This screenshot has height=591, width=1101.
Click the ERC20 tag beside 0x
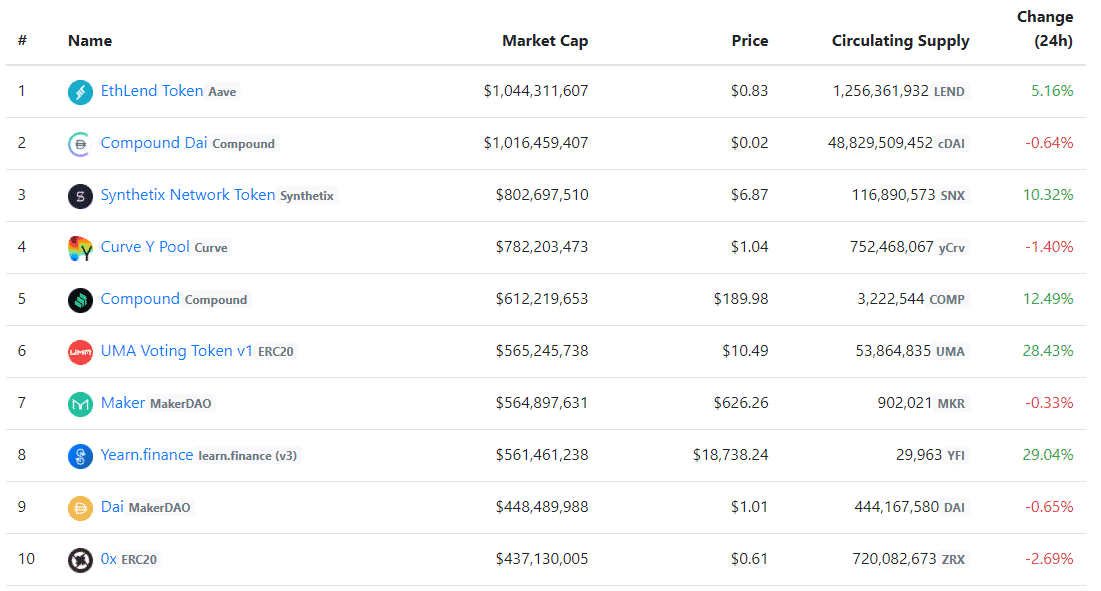(x=139, y=559)
